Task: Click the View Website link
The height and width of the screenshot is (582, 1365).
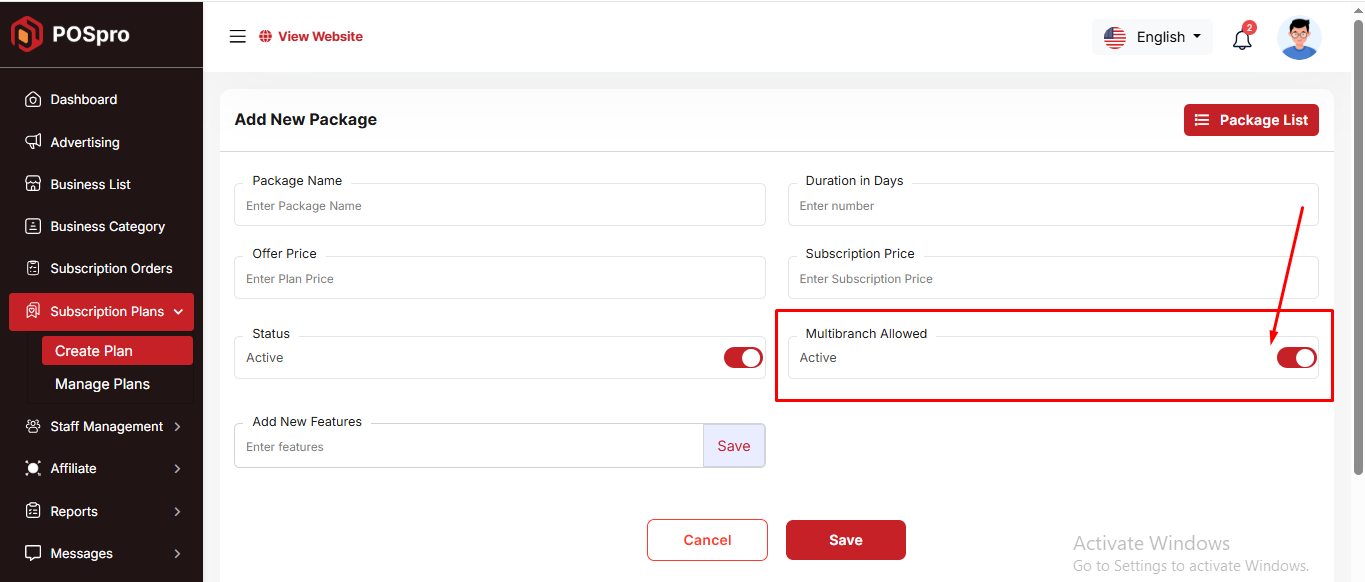Action: pyautogui.click(x=311, y=37)
